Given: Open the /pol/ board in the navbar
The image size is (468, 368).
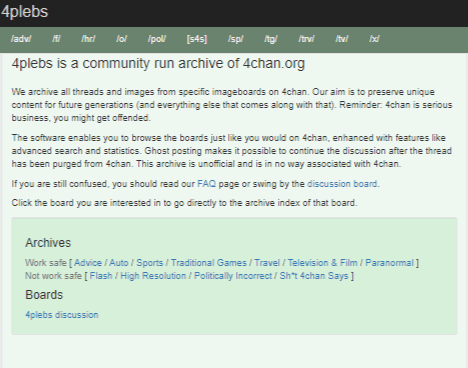Looking at the screenshot, I should pos(157,39).
